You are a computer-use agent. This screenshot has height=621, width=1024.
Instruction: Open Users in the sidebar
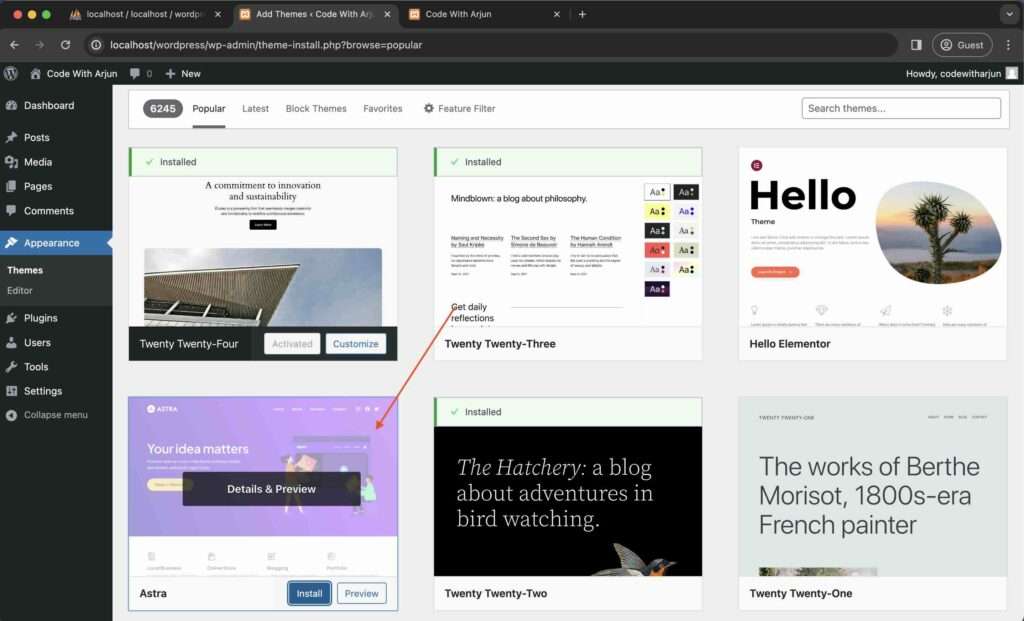[x=37, y=342]
